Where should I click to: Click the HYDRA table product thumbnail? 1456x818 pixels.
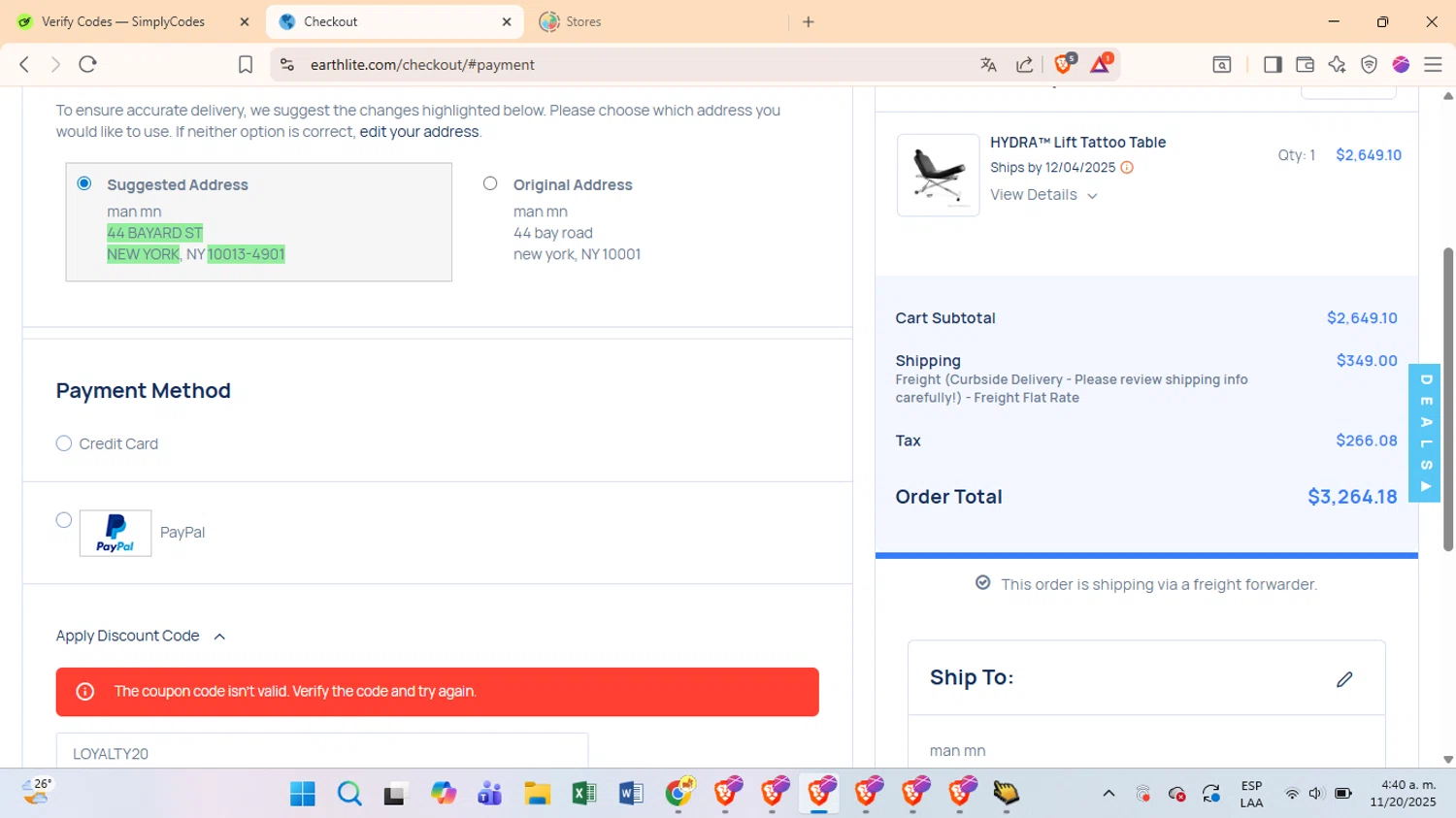[x=939, y=175]
